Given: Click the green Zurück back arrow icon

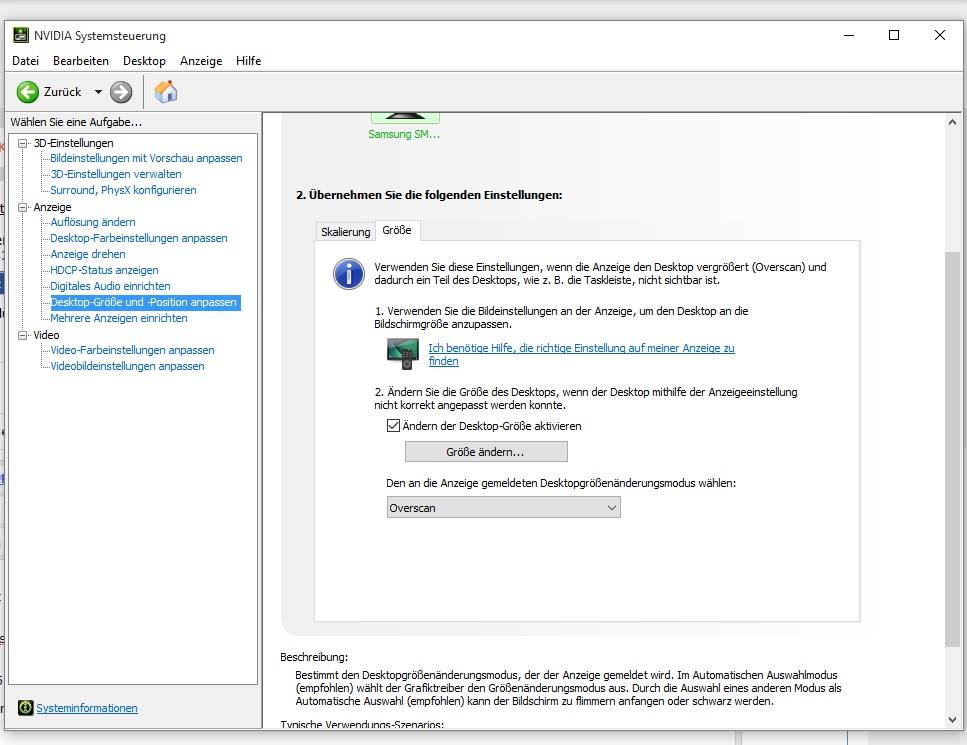Looking at the screenshot, I should 27,92.
